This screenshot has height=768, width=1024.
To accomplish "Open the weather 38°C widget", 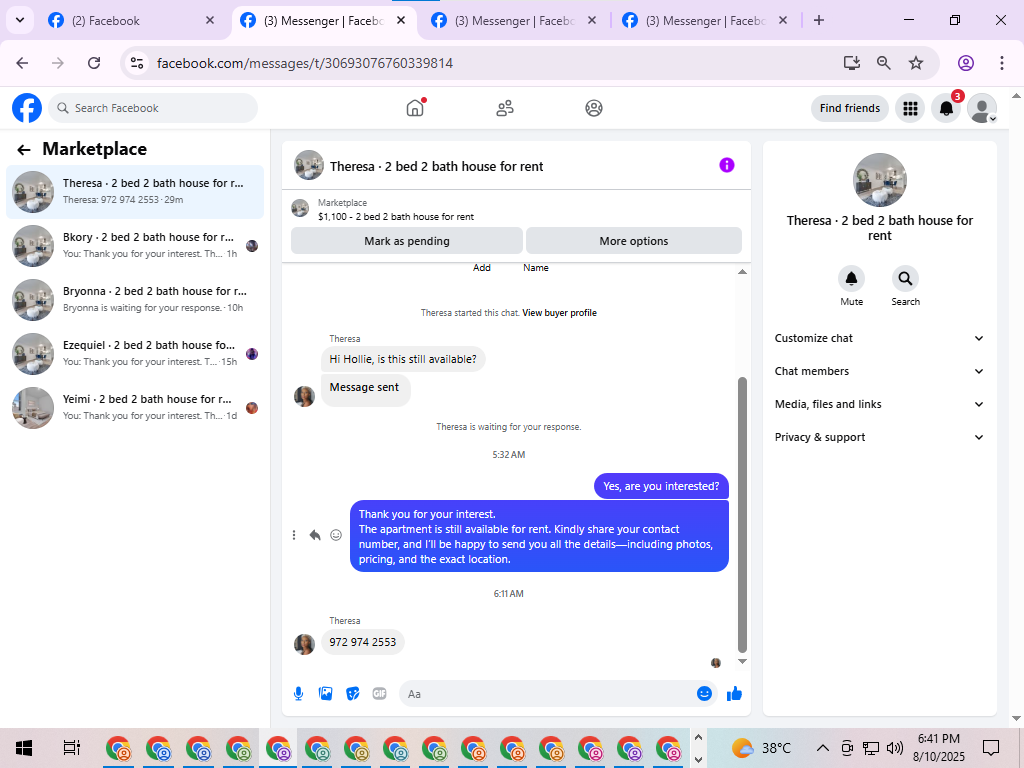I will (x=761, y=748).
